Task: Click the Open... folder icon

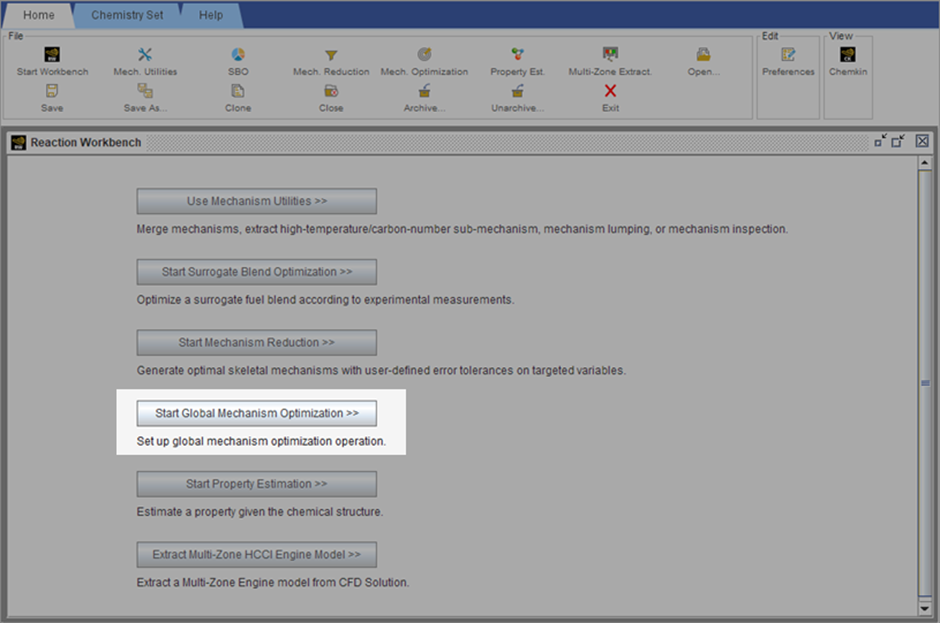Action: pos(703,55)
